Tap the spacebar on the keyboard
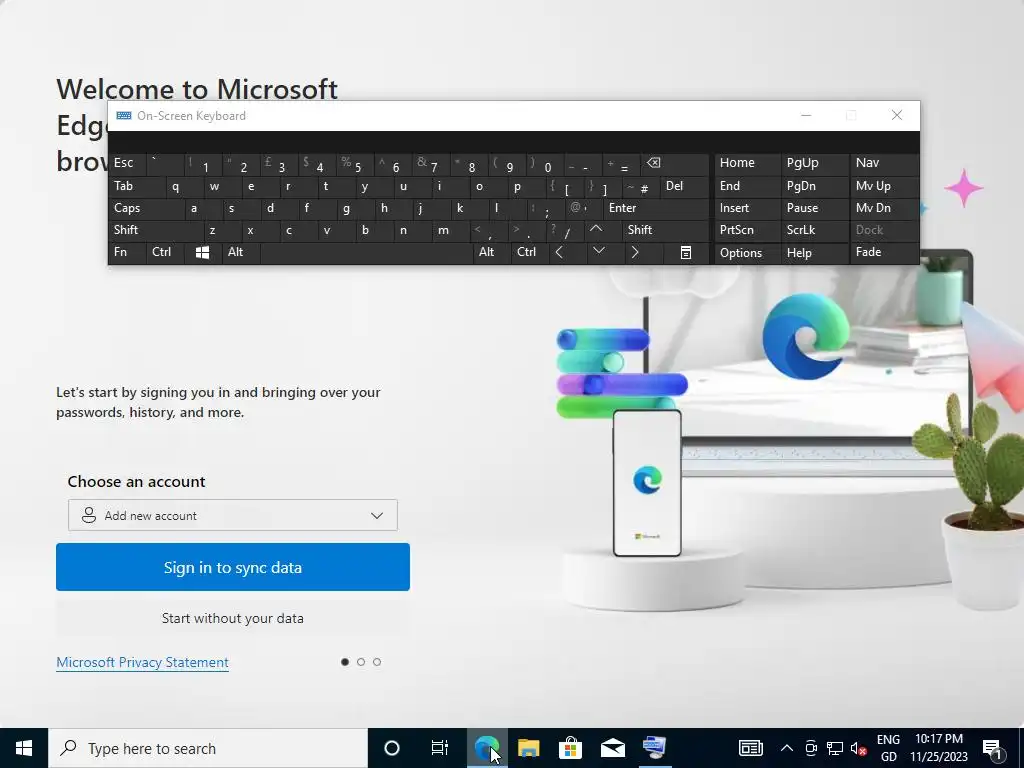 [x=366, y=253]
